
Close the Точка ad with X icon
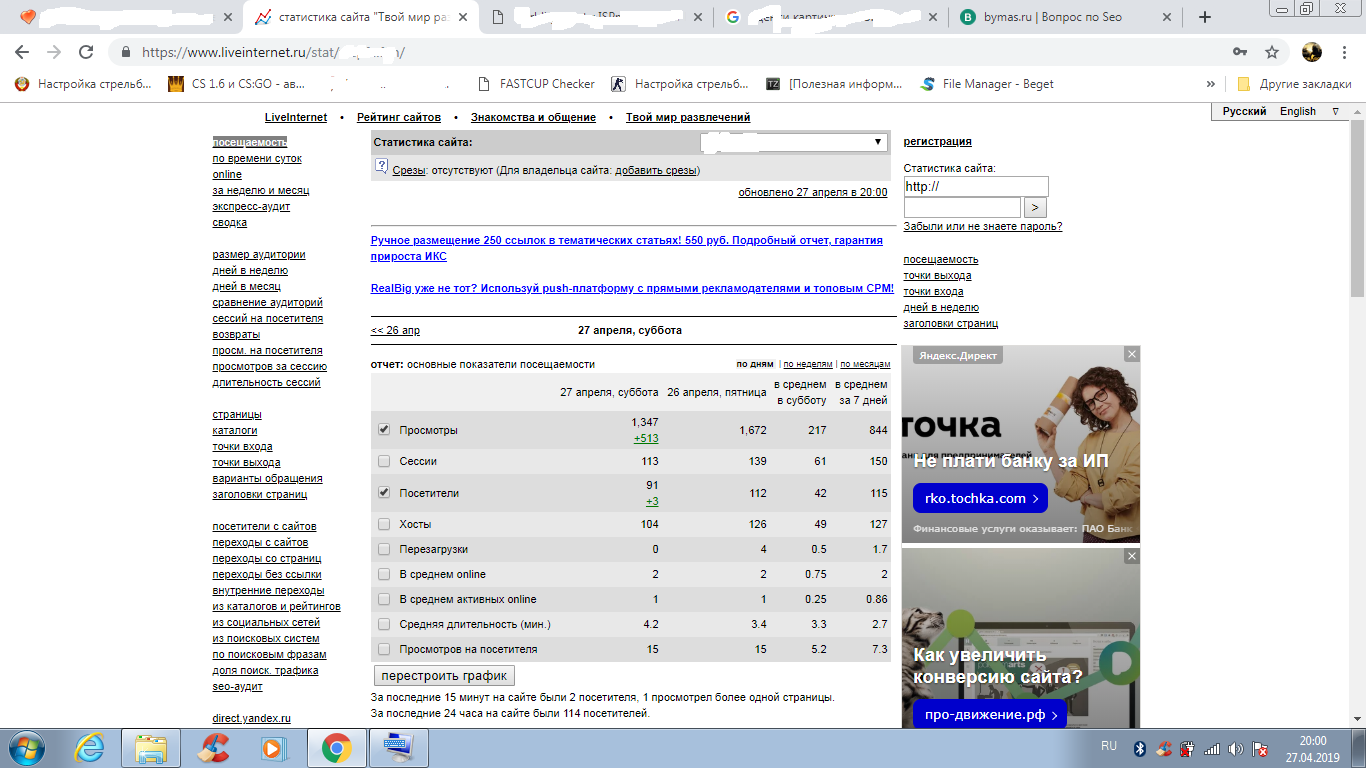(x=1131, y=354)
